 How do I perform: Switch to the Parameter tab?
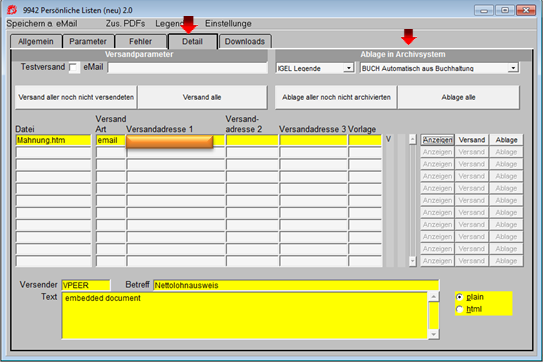[88, 42]
